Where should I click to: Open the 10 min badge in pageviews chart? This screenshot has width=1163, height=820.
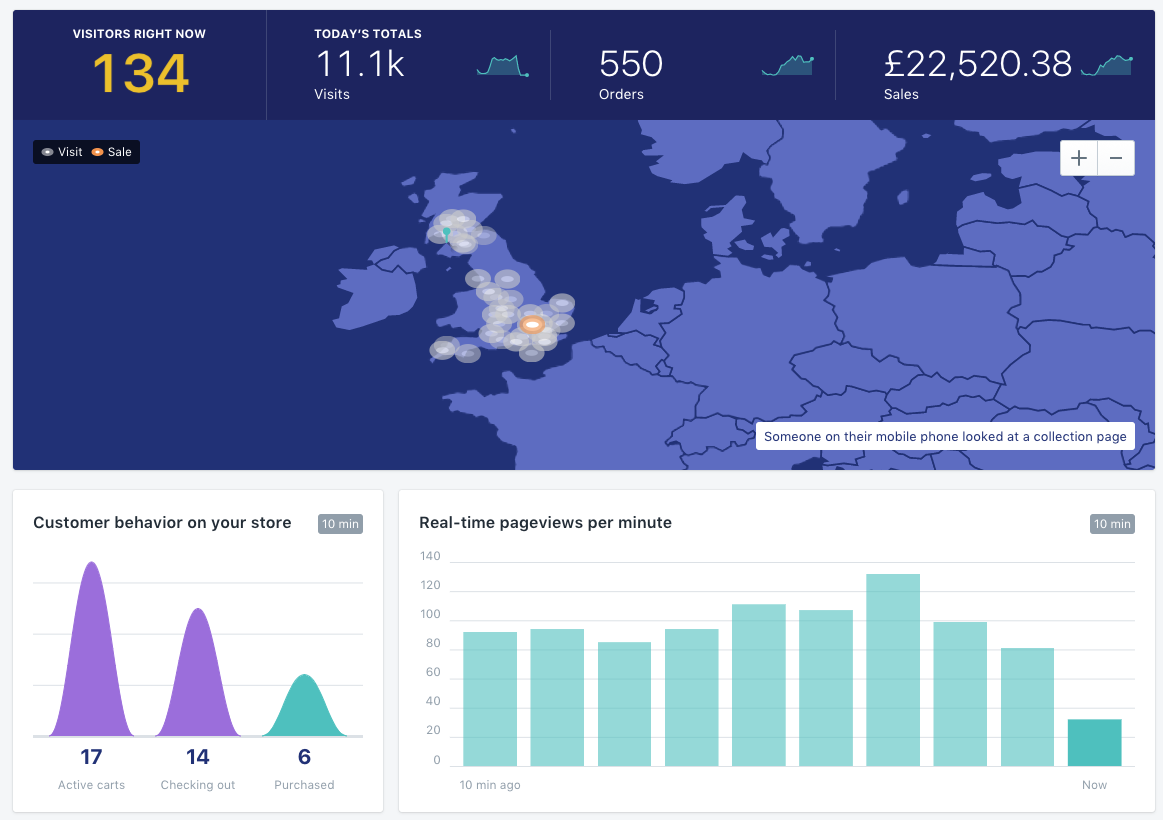[x=1112, y=523]
